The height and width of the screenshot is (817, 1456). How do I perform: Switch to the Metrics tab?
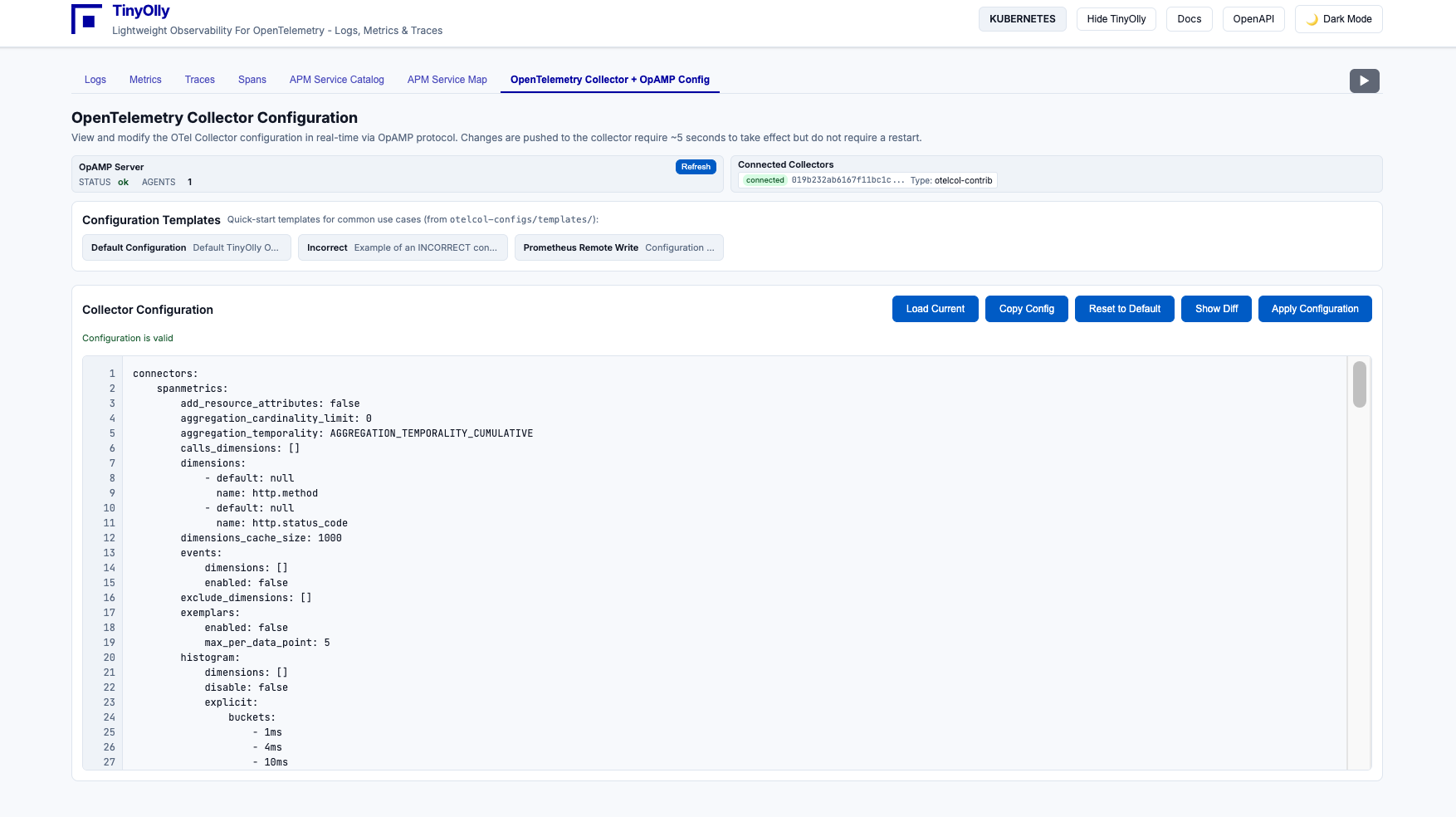[145, 80]
